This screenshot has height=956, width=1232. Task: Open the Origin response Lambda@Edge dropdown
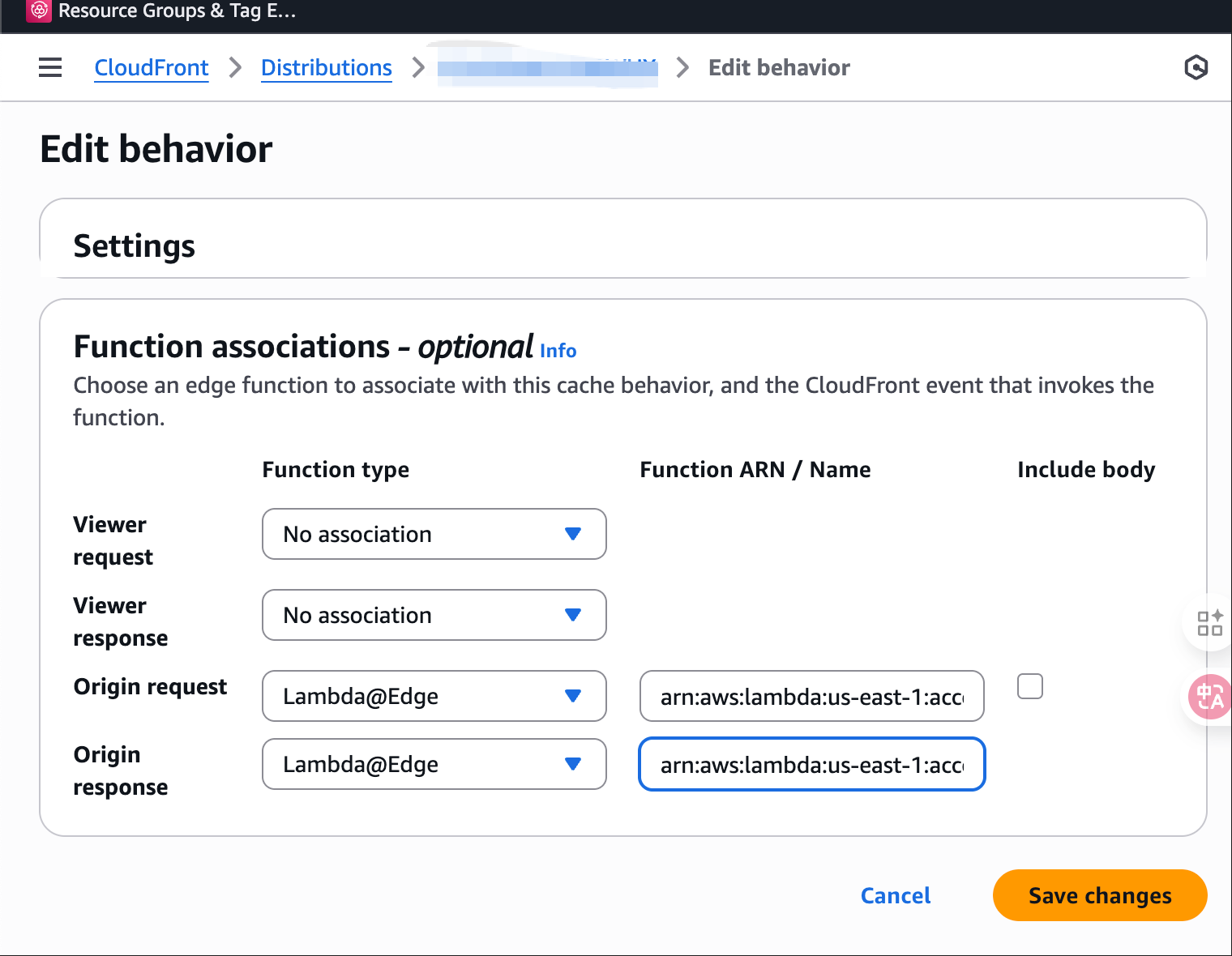coord(434,764)
